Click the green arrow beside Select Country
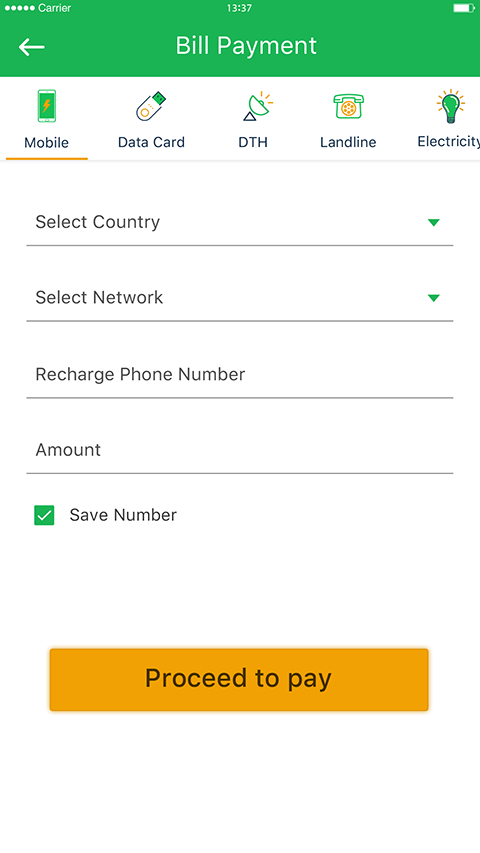The height and width of the screenshot is (853, 480). pos(433,222)
